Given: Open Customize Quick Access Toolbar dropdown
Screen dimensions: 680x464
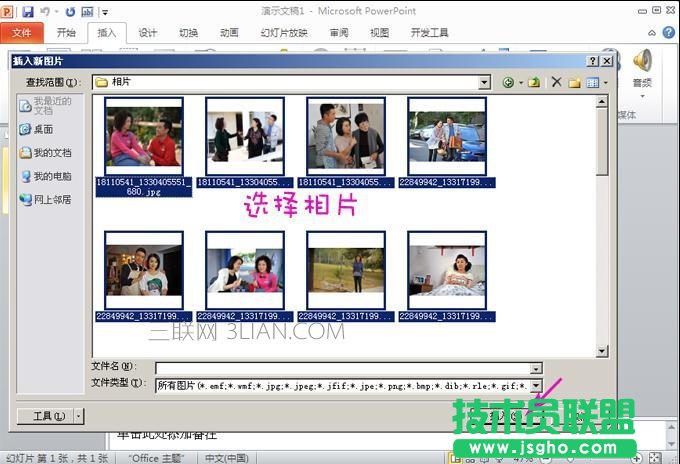Looking at the screenshot, I should click(x=105, y=12).
